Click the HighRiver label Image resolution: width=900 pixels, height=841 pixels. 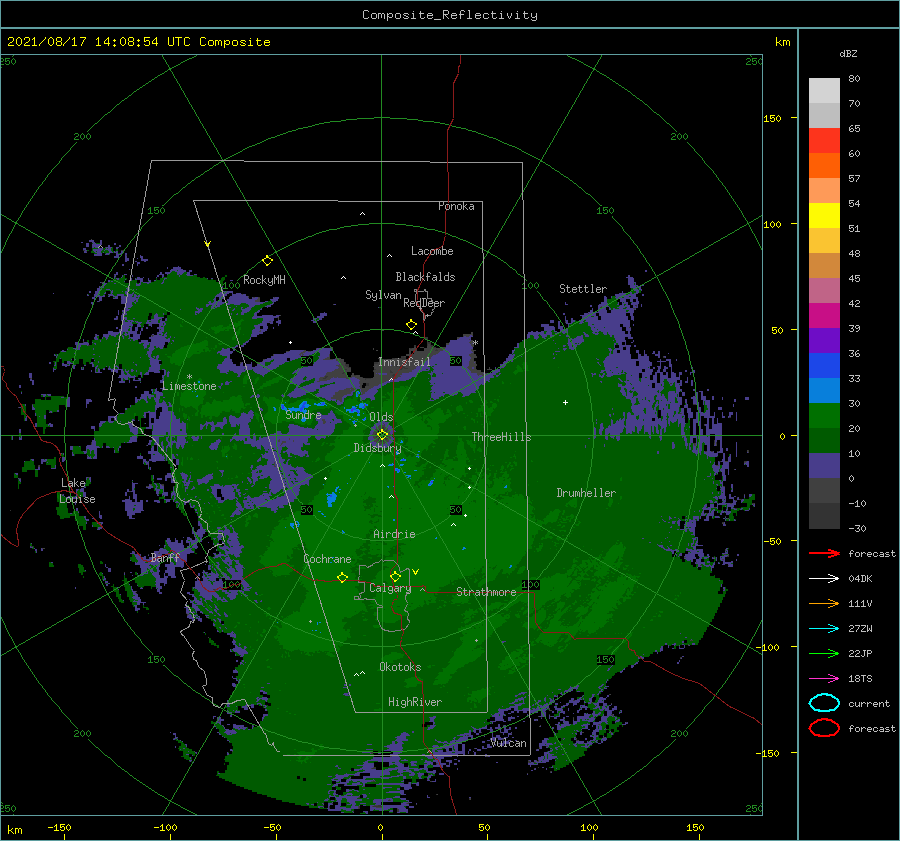click(x=415, y=702)
